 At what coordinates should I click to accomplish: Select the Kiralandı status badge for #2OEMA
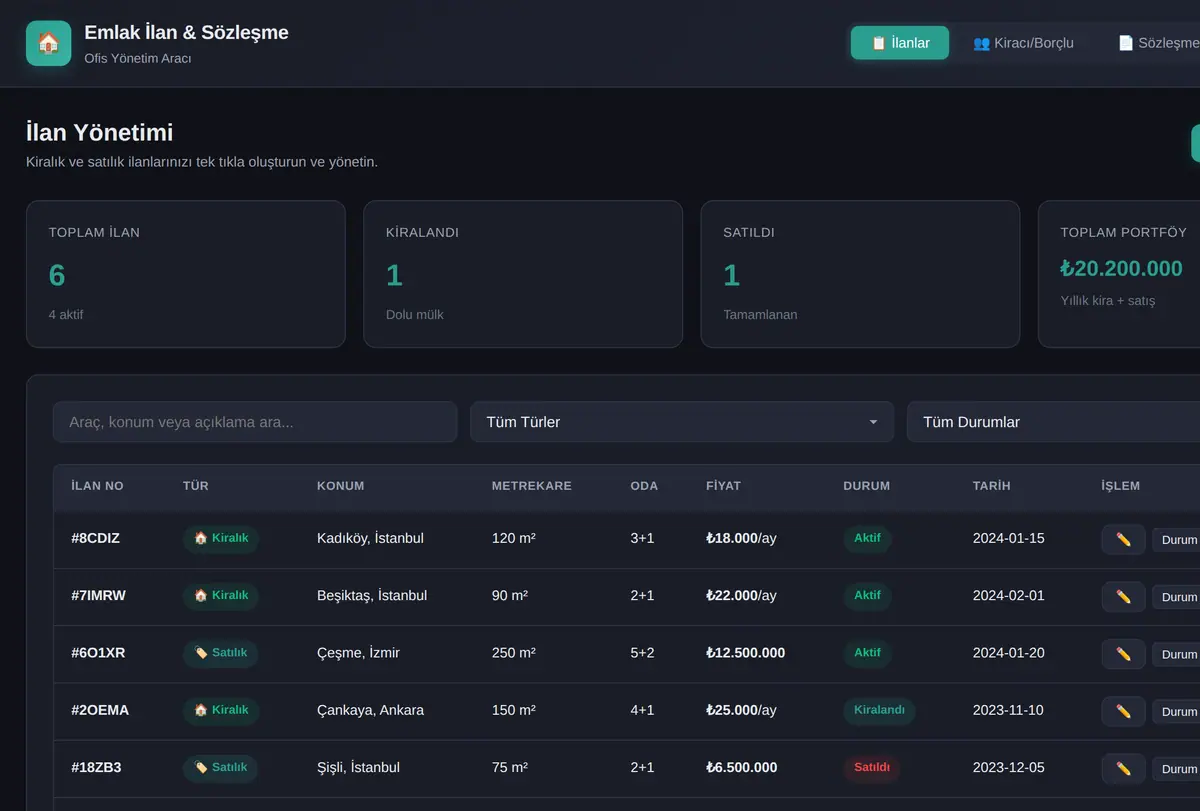879,711
